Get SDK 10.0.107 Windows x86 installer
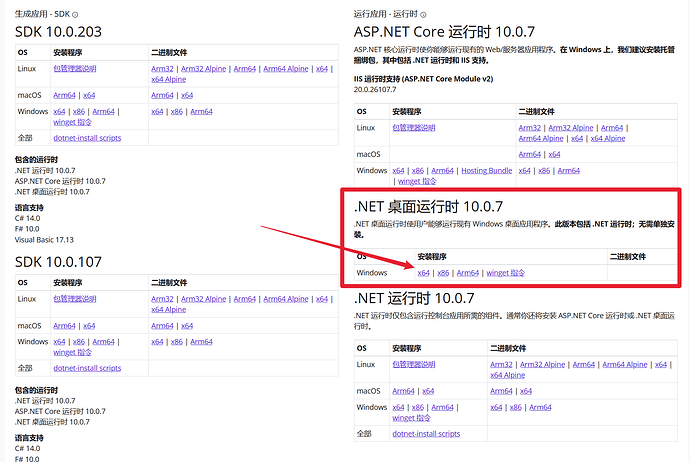This screenshot has height=462, width=690. [79, 341]
